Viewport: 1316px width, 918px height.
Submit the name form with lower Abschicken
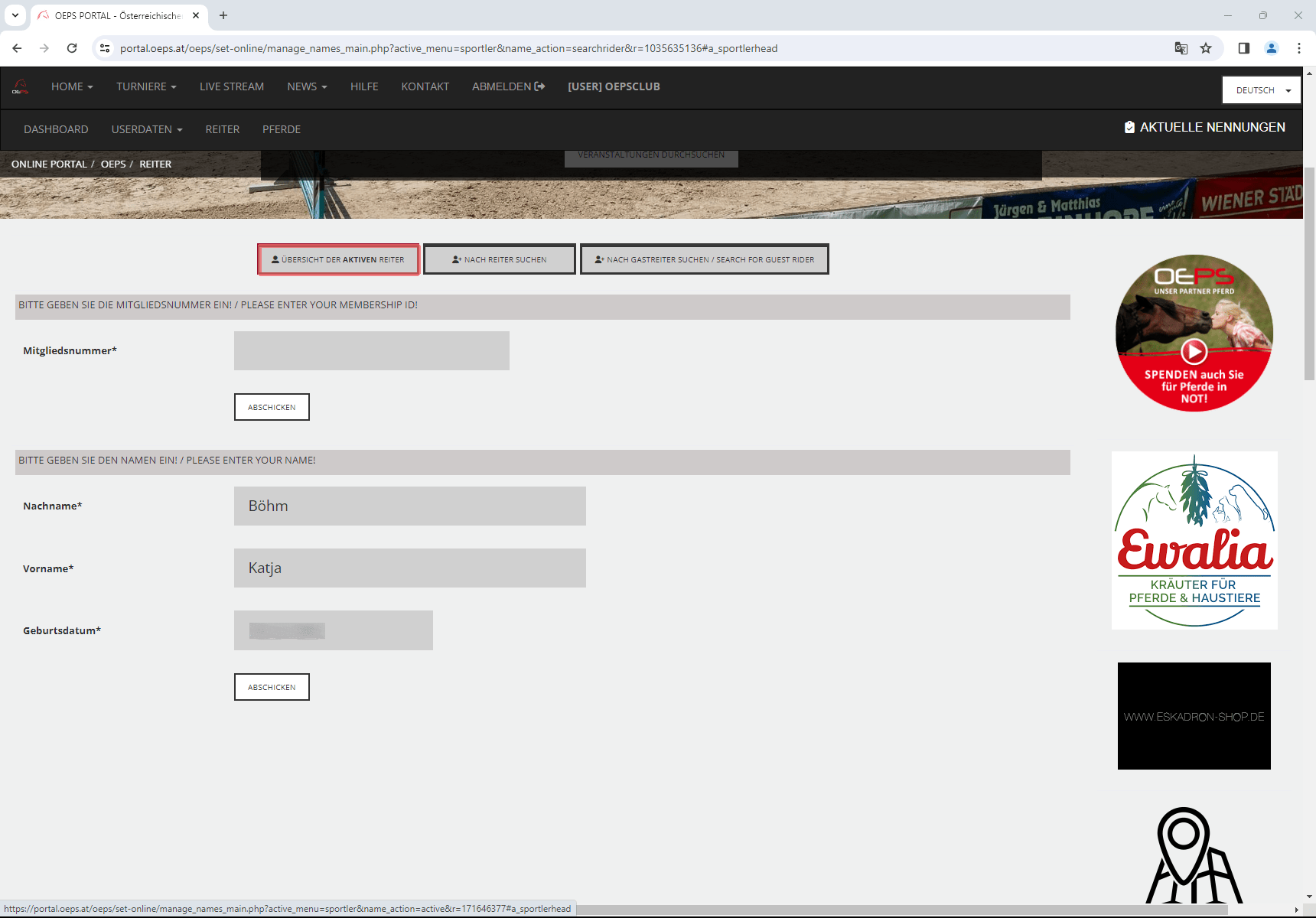tap(272, 687)
